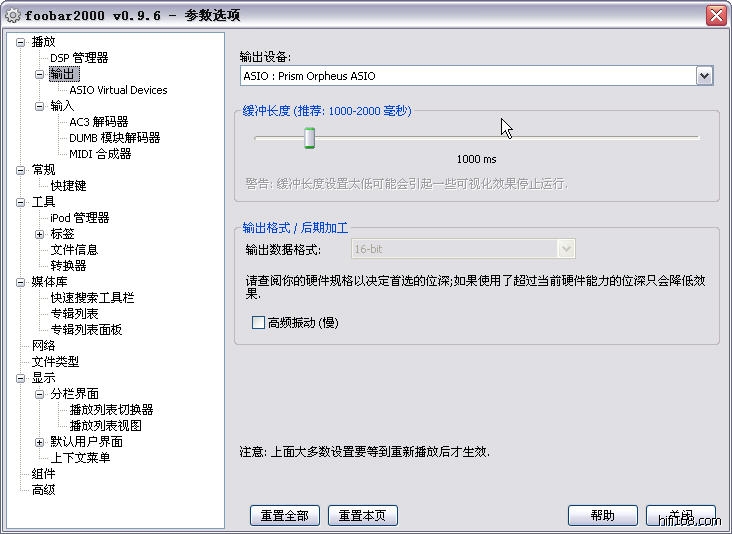The height and width of the screenshot is (534, 732).
Task: Select 转换器 in the tree
Action: (x=68, y=266)
